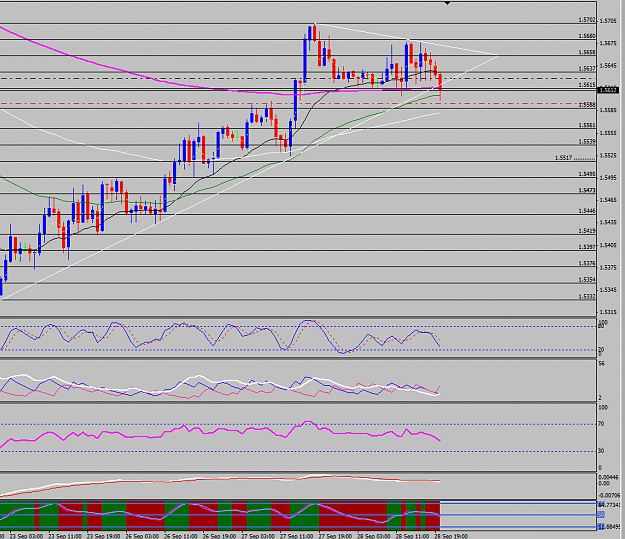This screenshot has width=625, height=539.
Task: Click the 1.5473 level label
Action: pyautogui.click(x=587, y=191)
